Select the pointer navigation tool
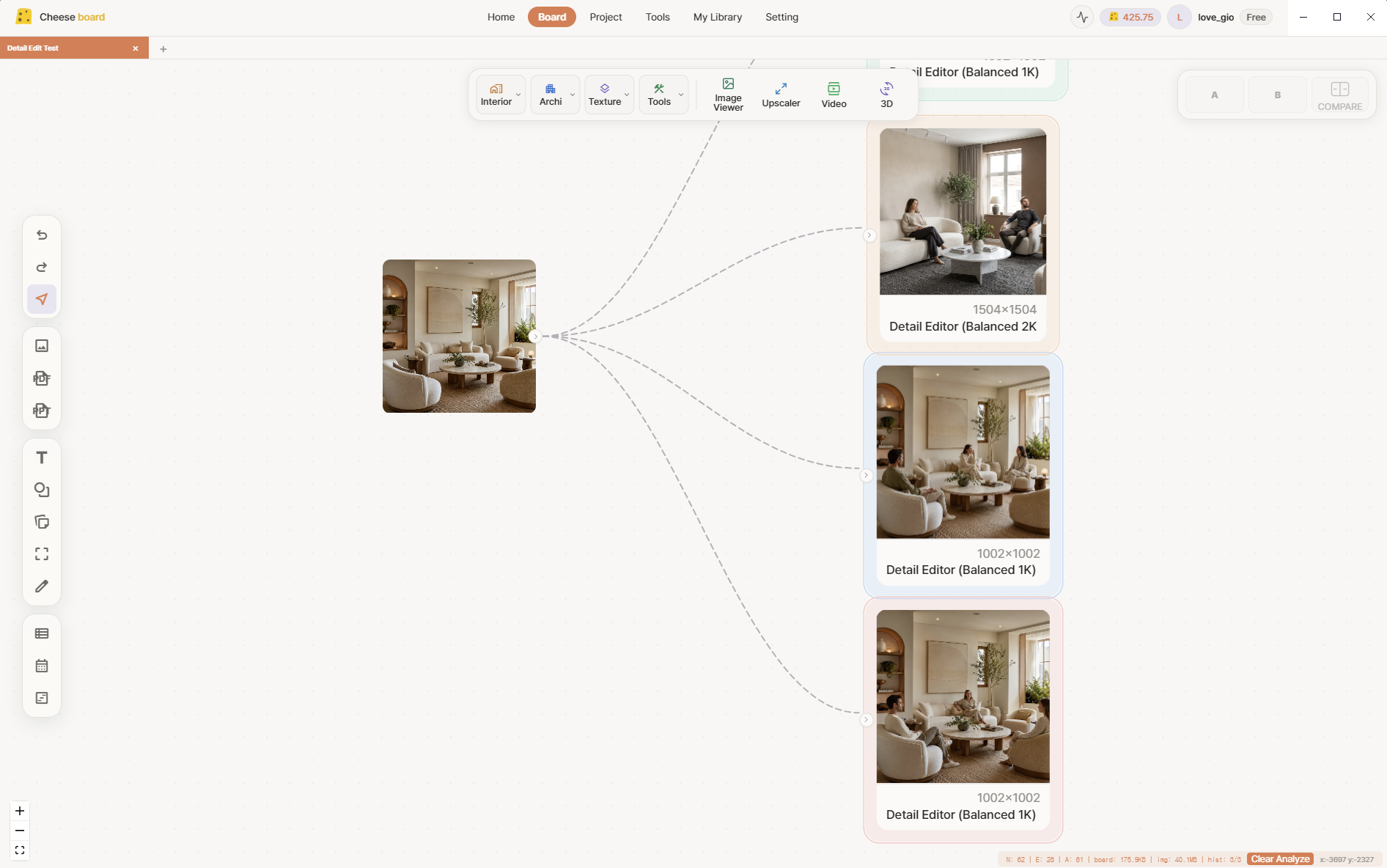 click(42, 299)
